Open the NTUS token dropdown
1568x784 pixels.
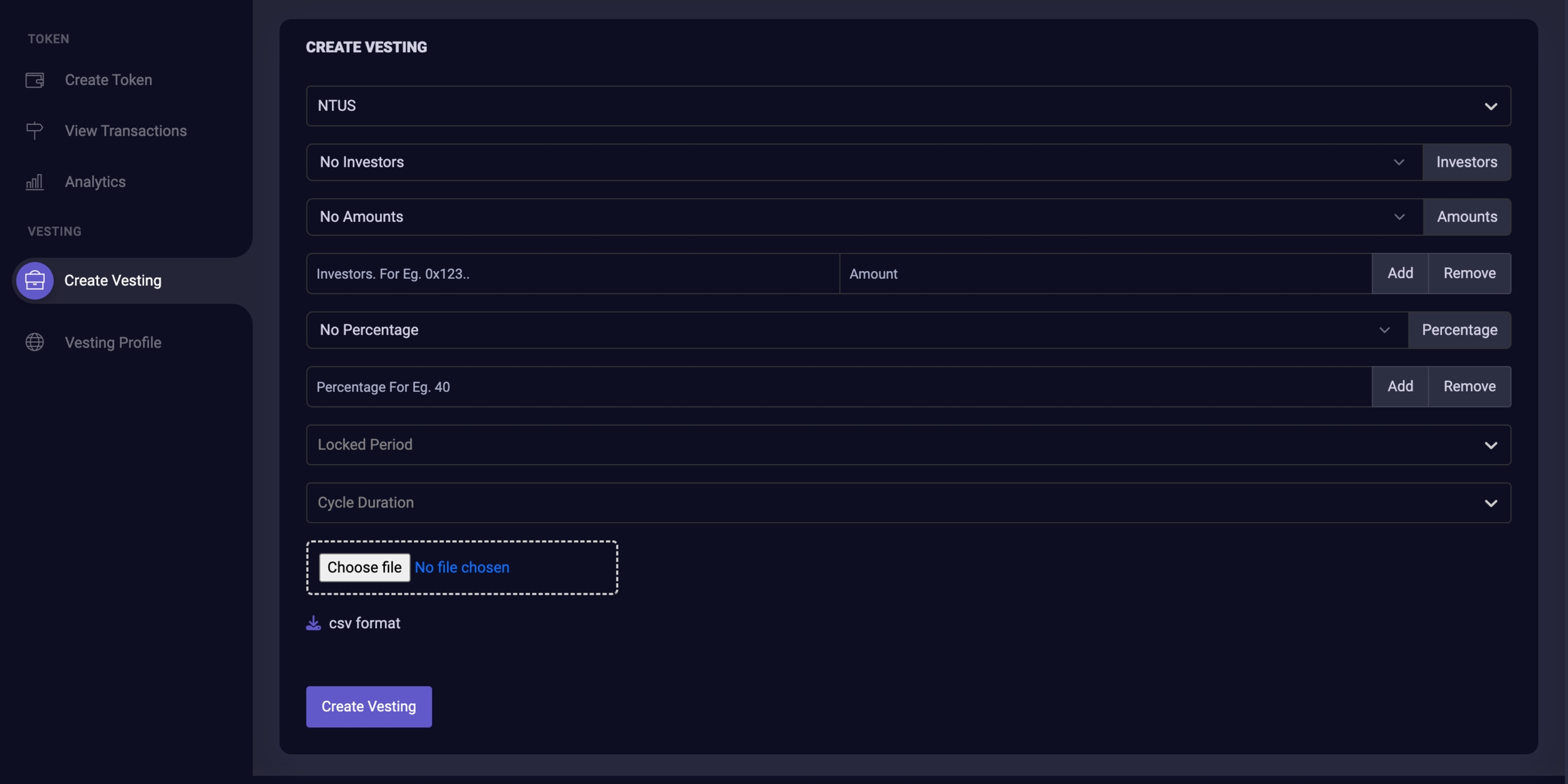click(908, 105)
